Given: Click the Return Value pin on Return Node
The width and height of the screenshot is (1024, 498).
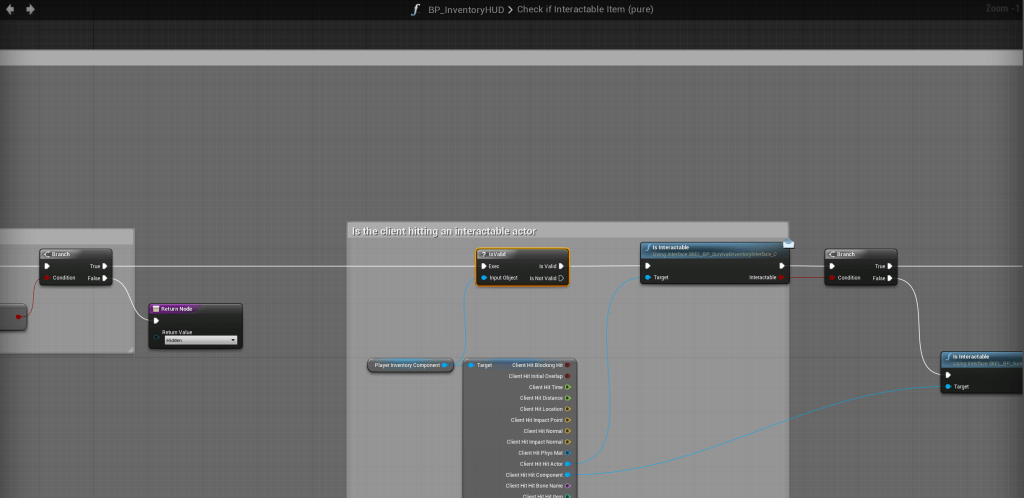Looking at the screenshot, I should point(157,337).
